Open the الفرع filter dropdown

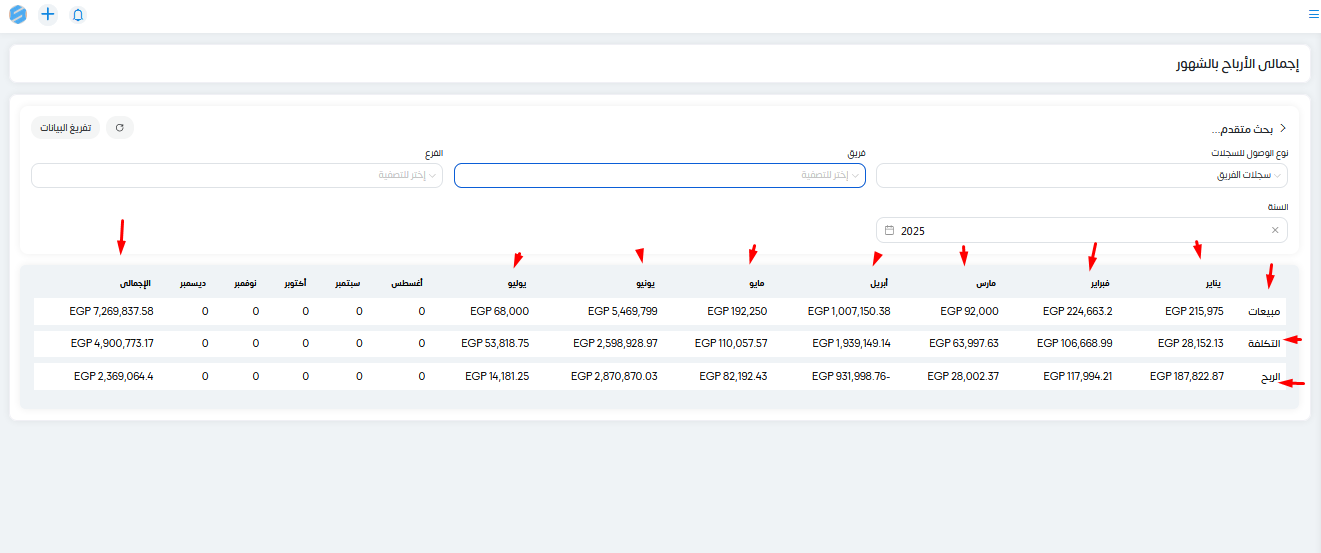coord(237,175)
